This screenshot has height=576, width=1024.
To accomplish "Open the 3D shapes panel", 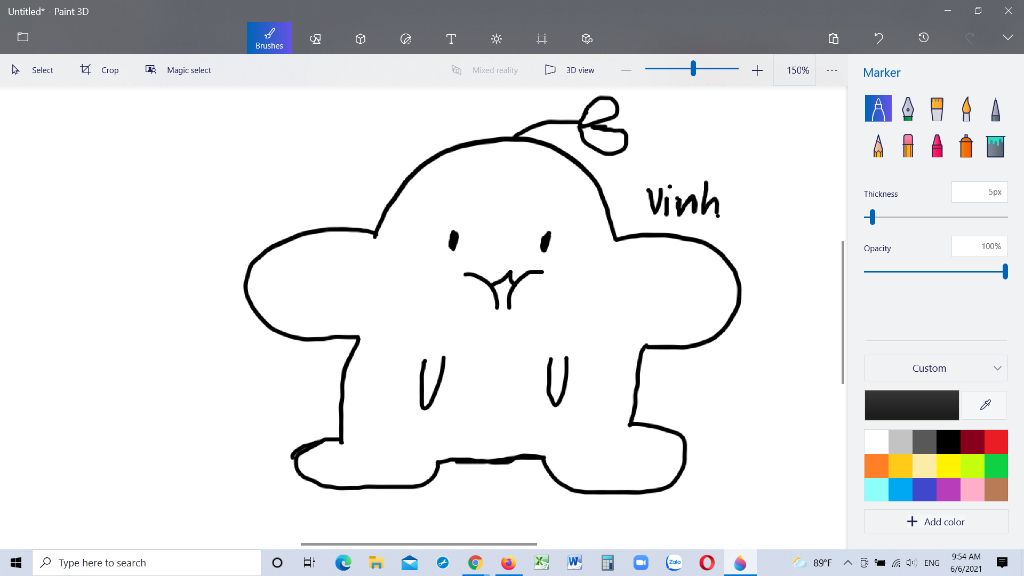I will (360, 38).
